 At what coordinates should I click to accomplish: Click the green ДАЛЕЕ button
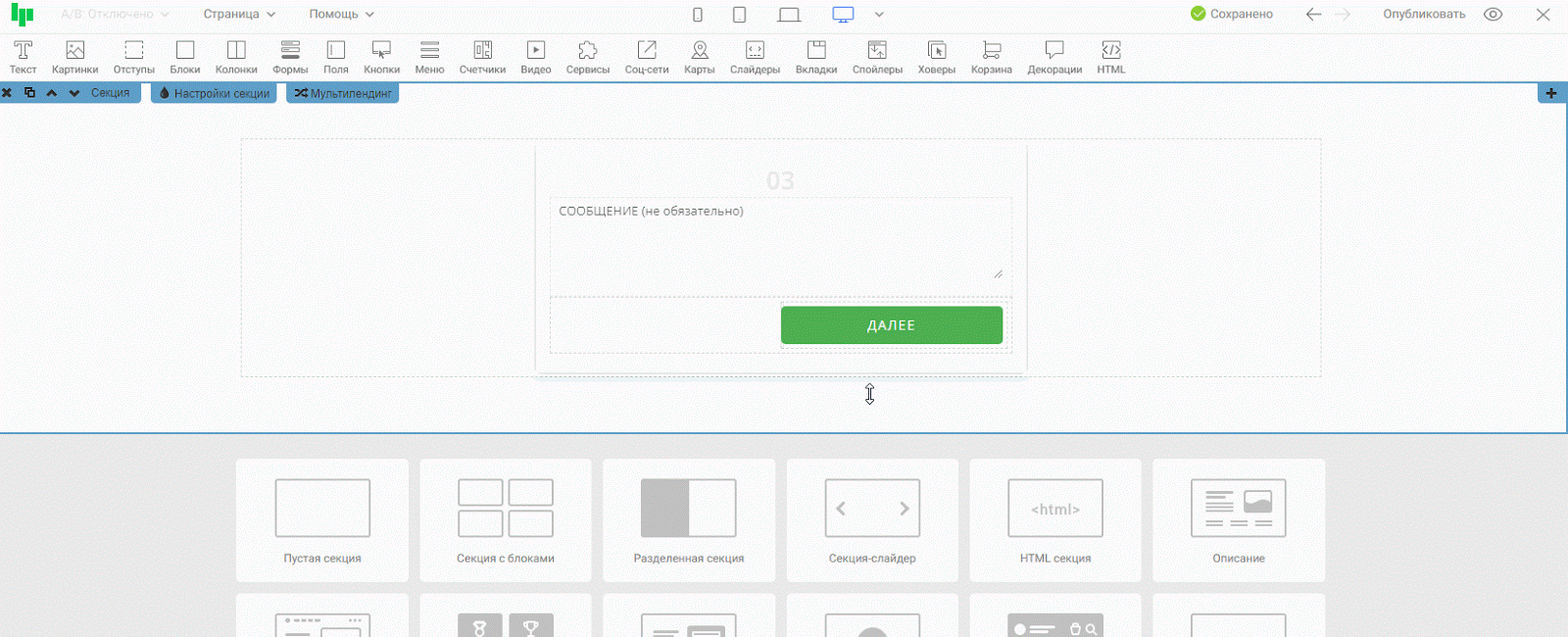click(891, 325)
